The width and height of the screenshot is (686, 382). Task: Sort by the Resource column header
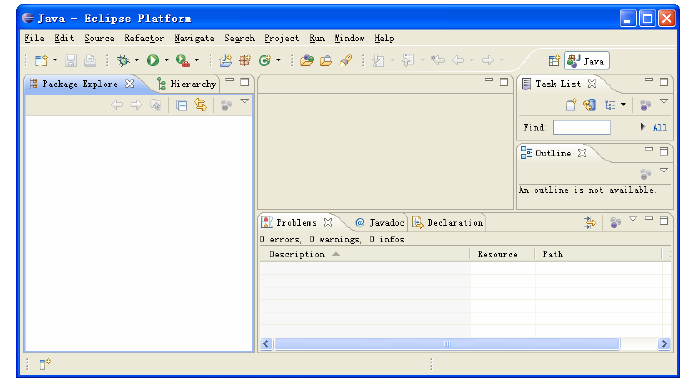pos(502,254)
